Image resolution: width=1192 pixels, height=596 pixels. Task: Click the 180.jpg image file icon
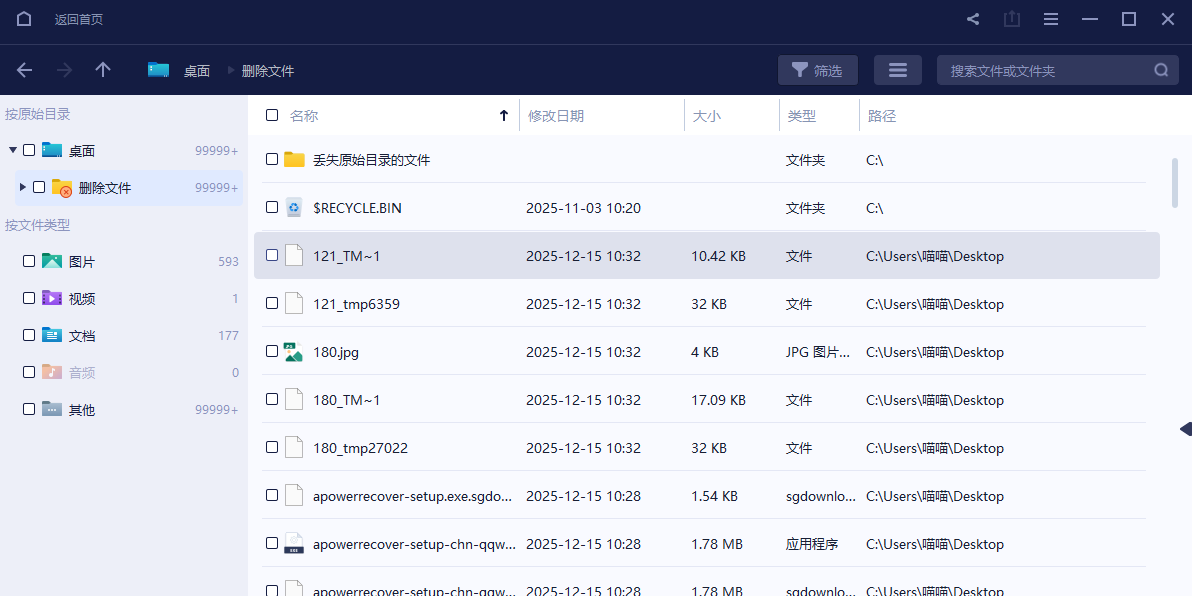coord(293,352)
